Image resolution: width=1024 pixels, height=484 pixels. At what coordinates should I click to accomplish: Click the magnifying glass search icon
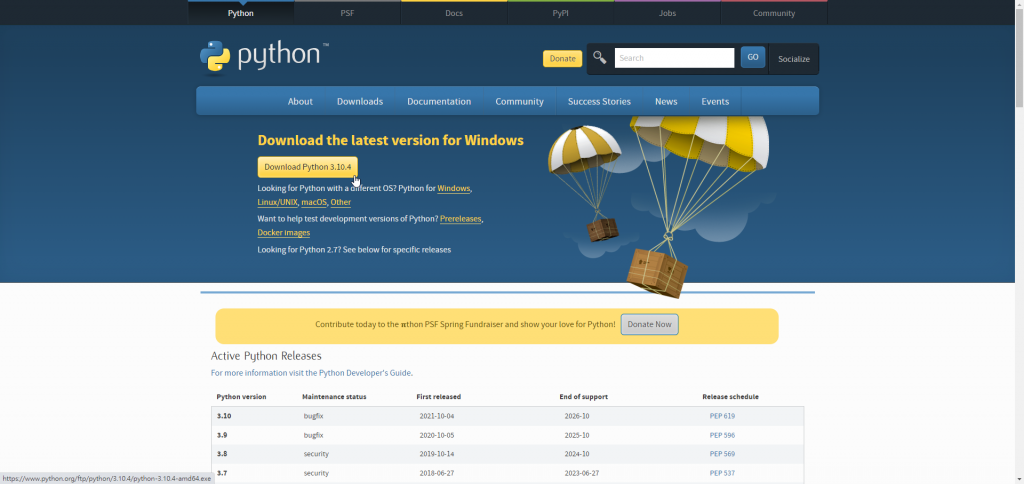click(x=600, y=58)
